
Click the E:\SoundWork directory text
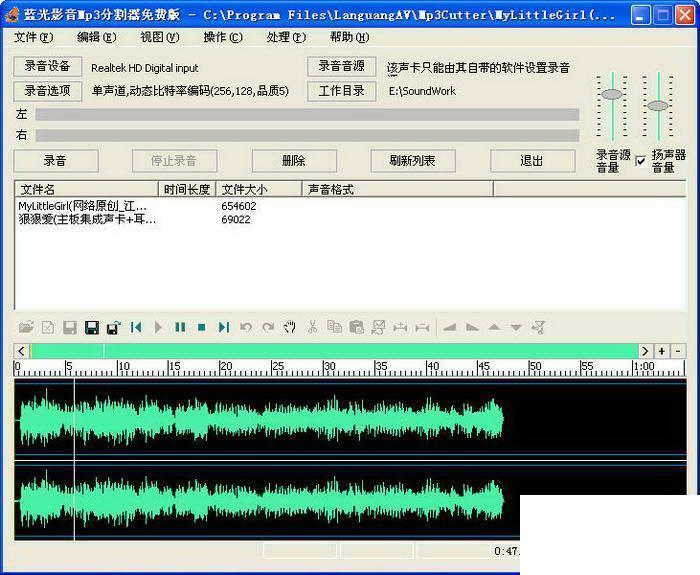tap(422, 91)
